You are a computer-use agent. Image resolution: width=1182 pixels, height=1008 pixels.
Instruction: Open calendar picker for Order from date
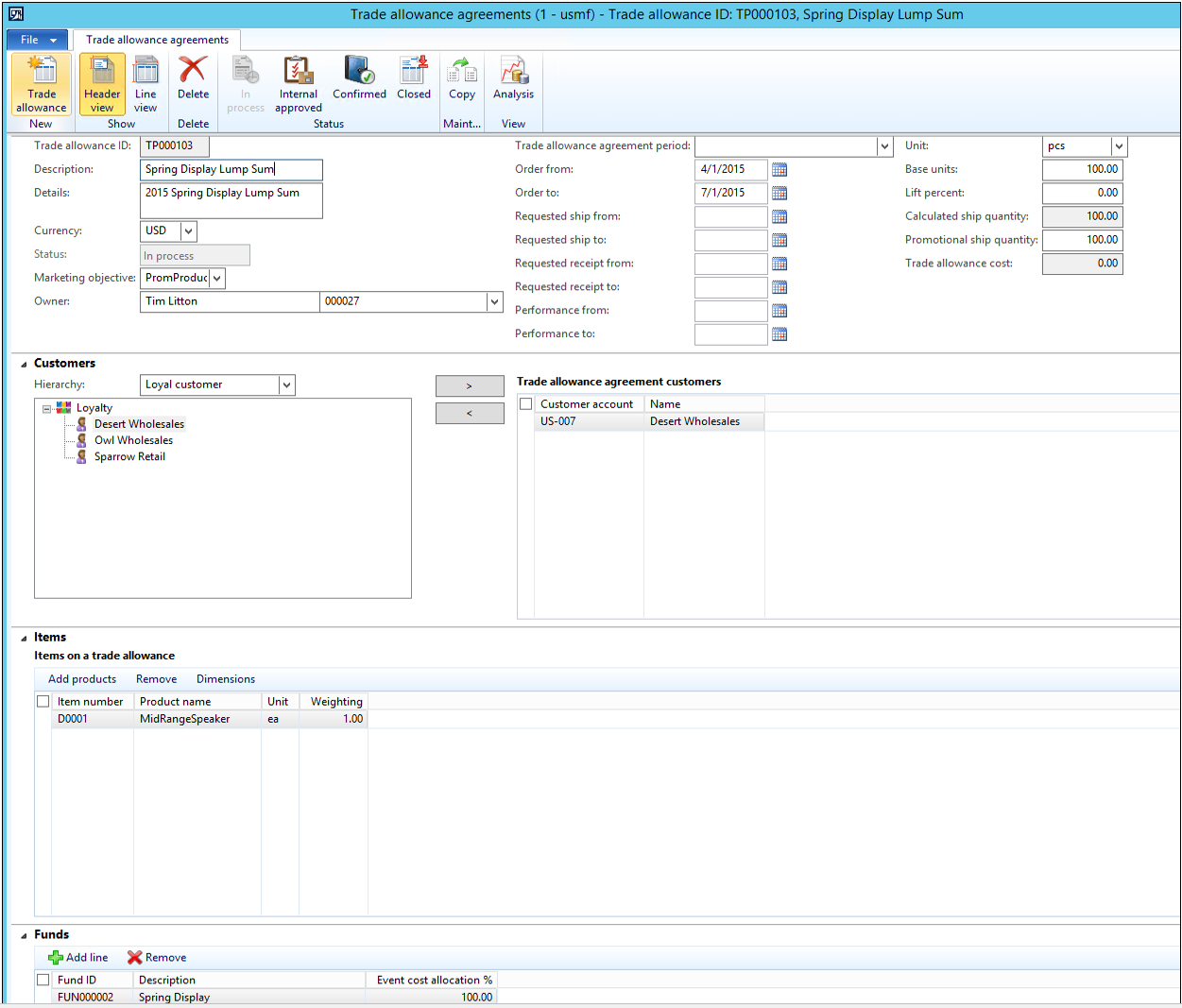(x=779, y=170)
